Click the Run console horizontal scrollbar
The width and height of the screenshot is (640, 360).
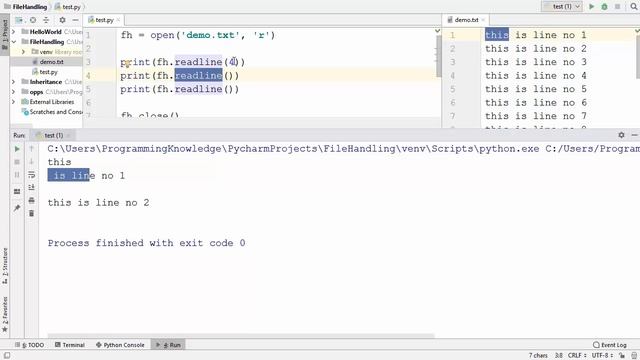tap(241, 336)
